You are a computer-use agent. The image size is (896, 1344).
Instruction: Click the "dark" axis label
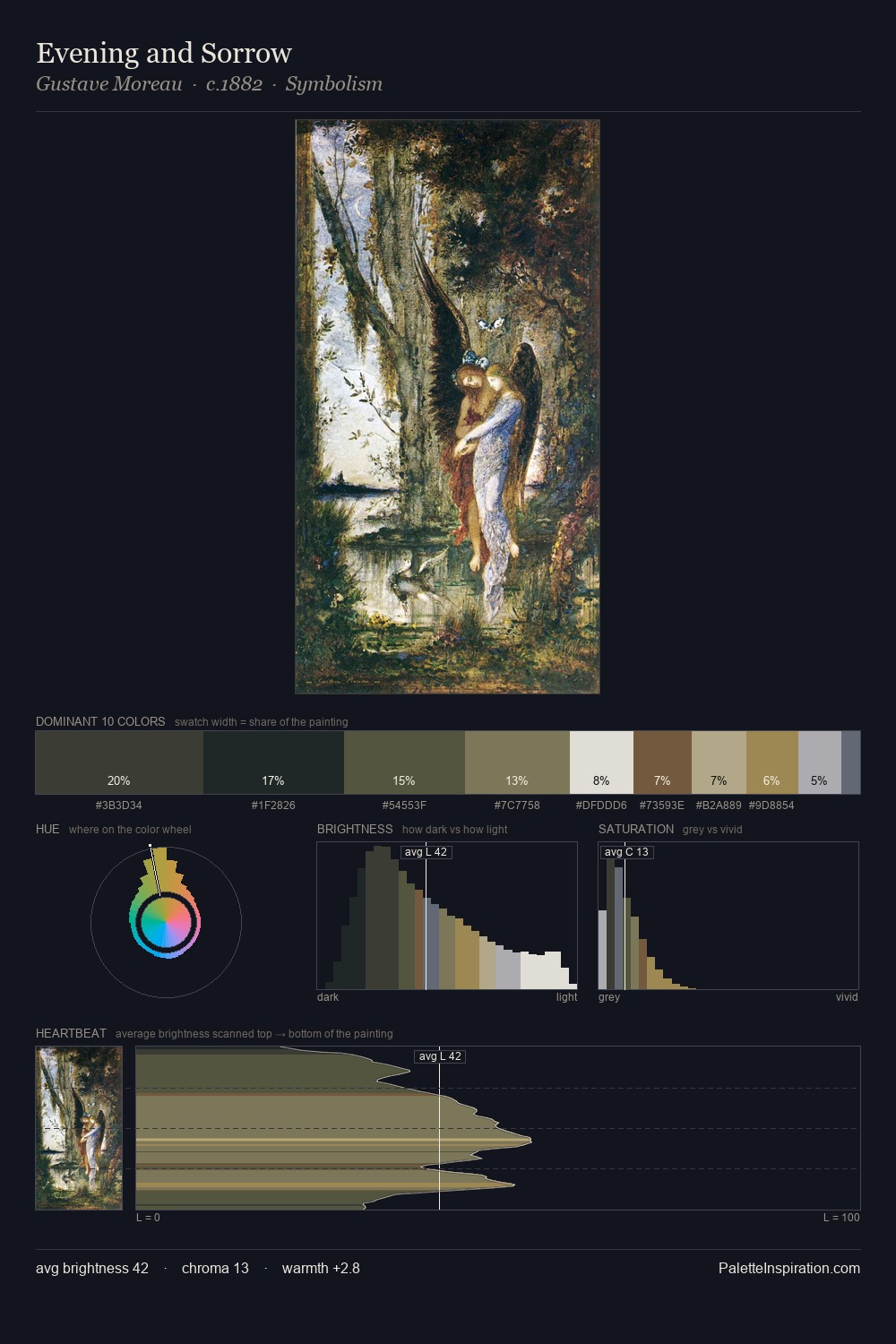328,997
